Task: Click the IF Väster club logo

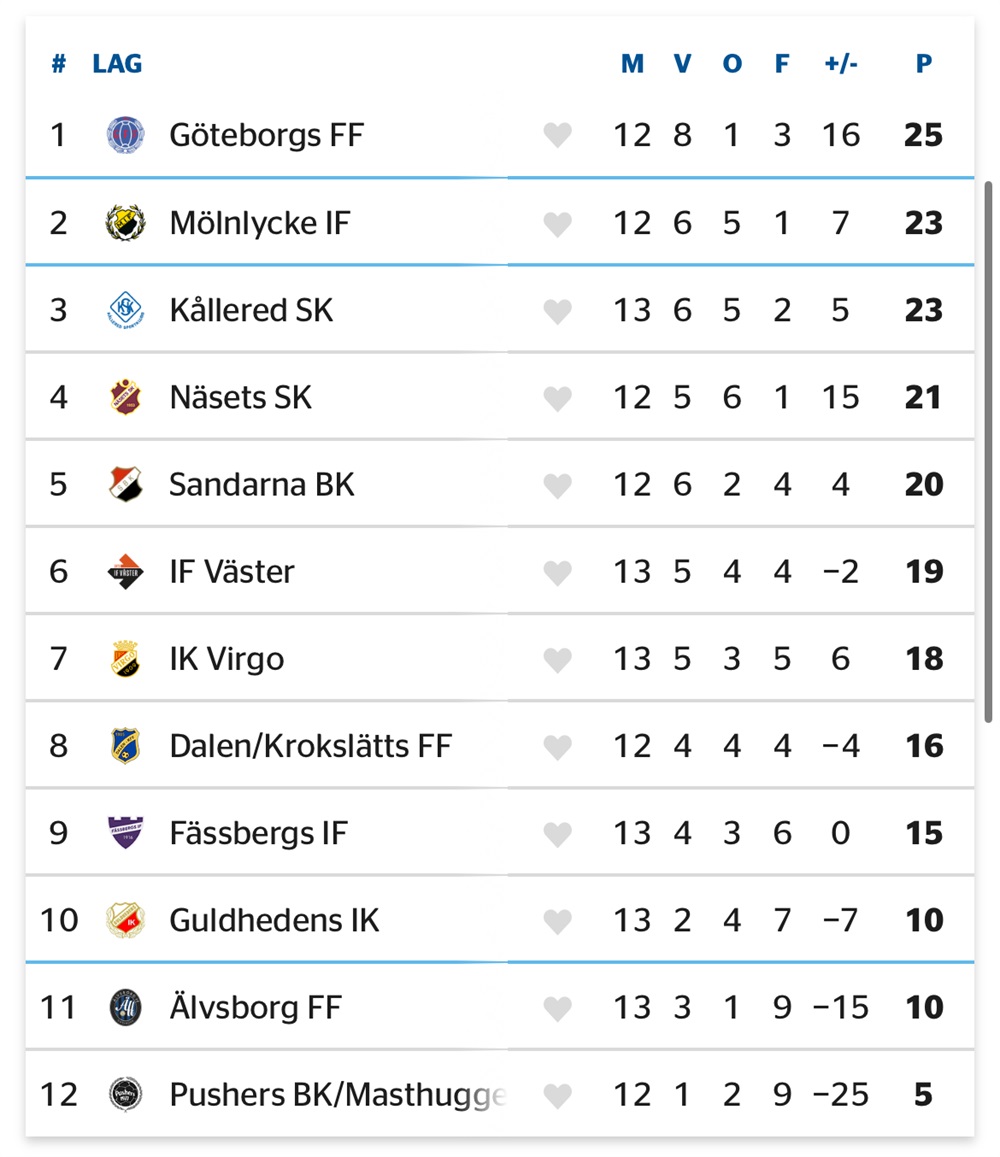Action: tap(125, 571)
